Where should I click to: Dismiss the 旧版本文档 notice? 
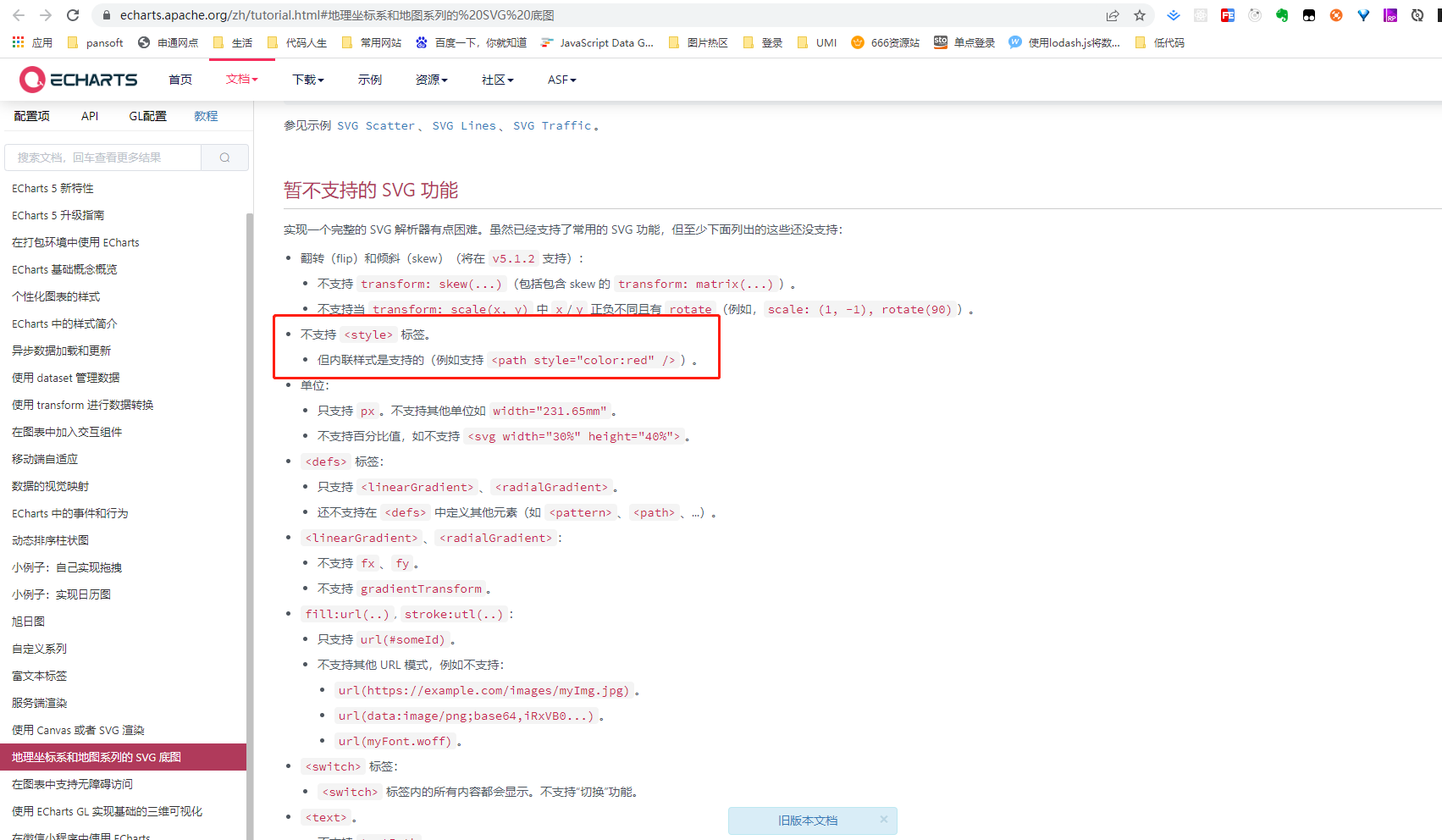tap(883, 819)
